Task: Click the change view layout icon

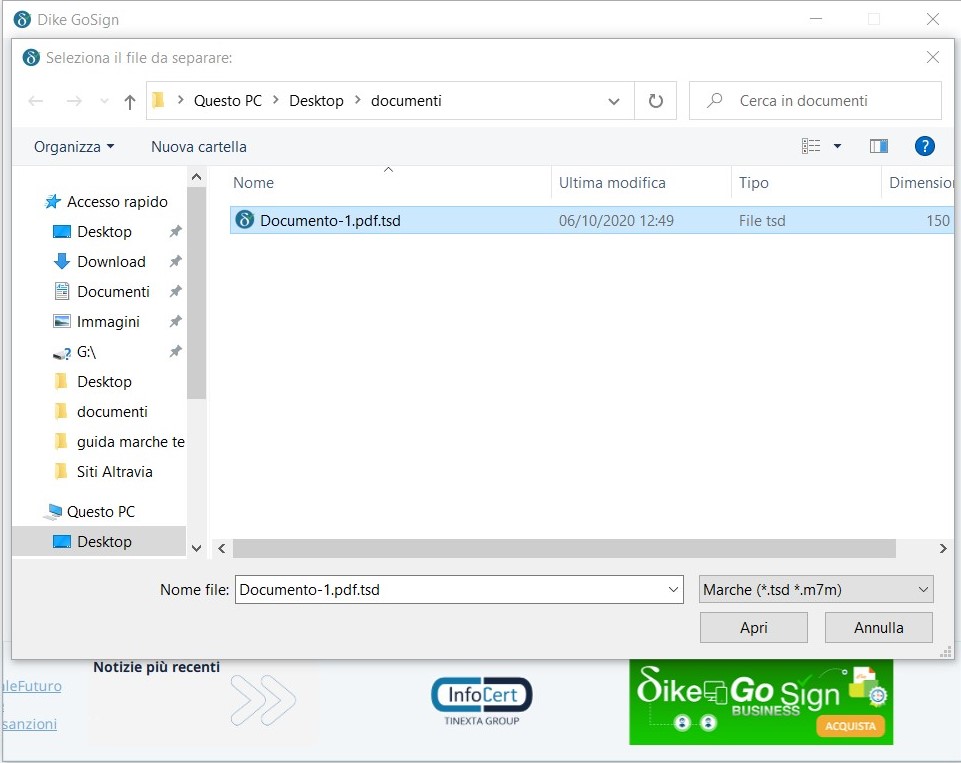Action: point(811,146)
